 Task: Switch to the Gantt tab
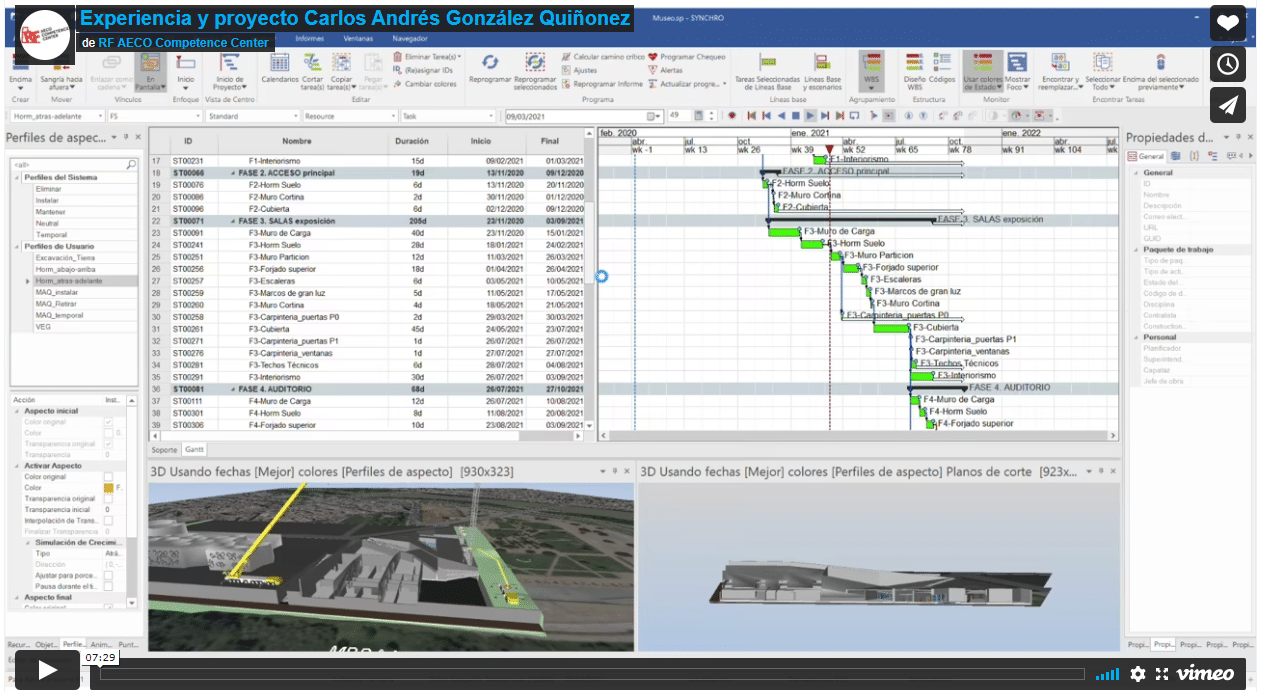coord(194,450)
